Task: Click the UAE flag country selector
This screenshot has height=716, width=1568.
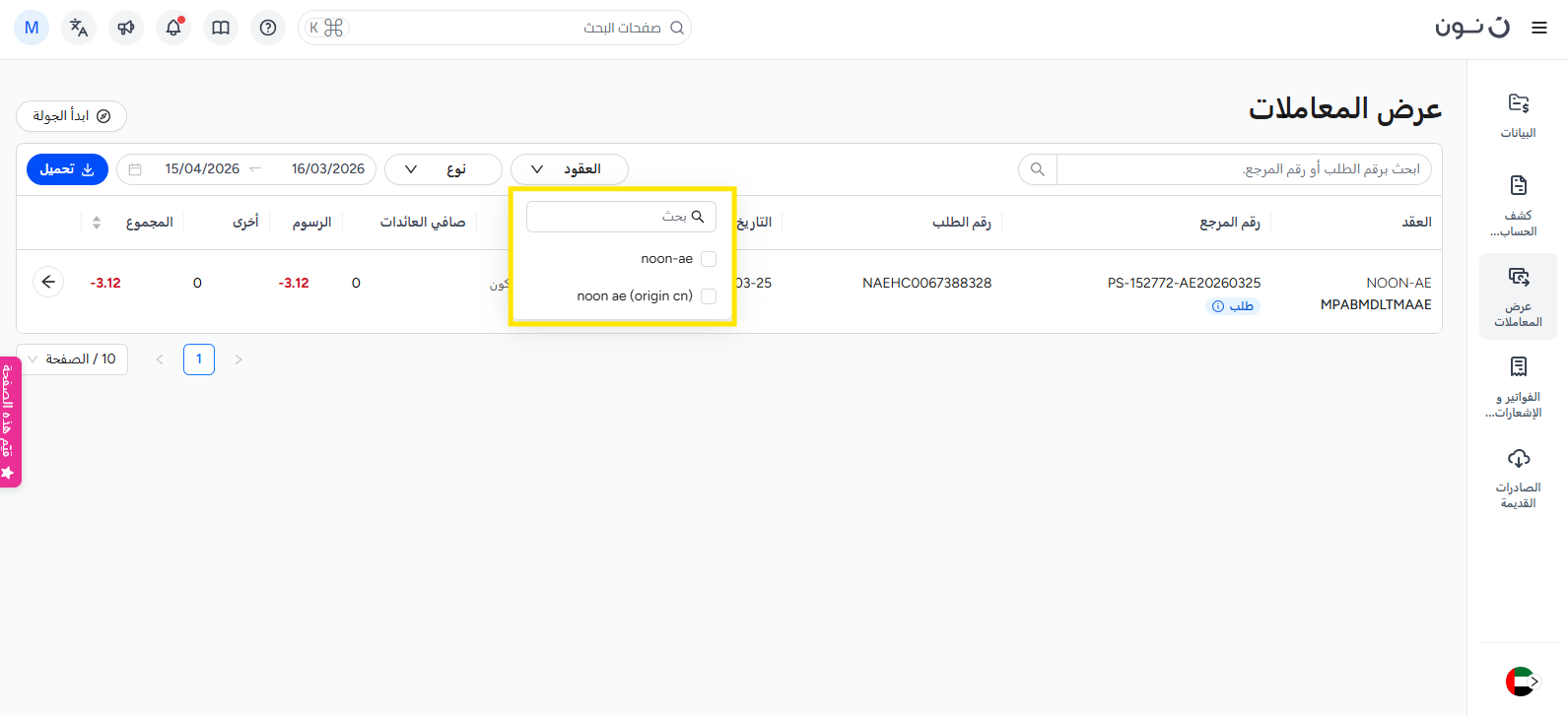Action: click(x=1521, y=681)
